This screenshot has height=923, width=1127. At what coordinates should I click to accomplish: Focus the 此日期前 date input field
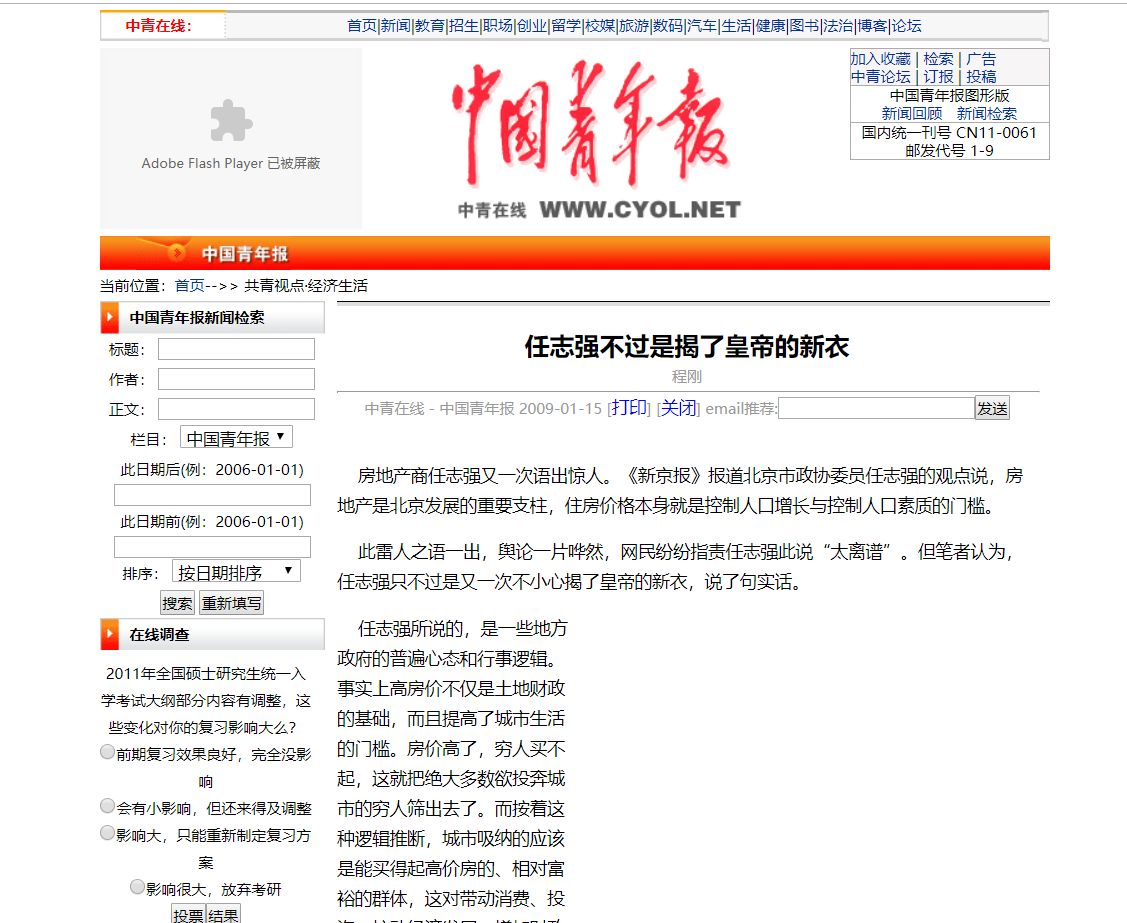[212, 547]
